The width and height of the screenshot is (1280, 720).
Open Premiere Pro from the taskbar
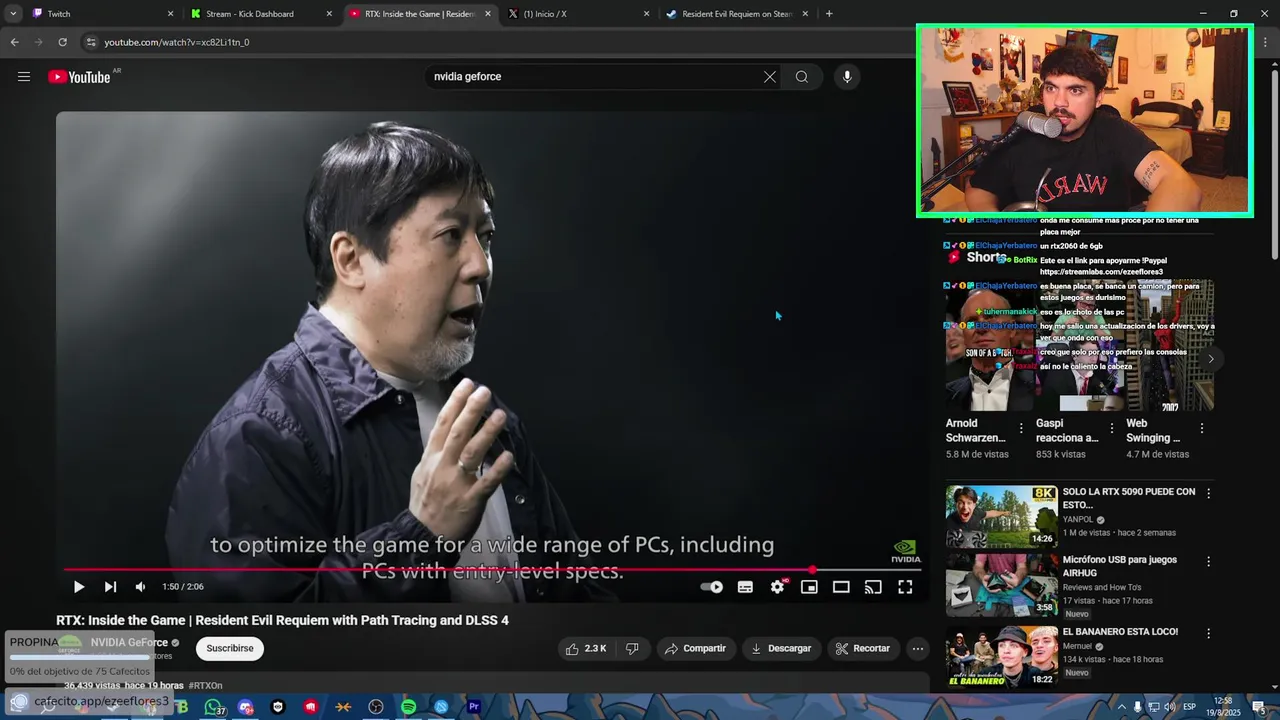point(474,707)
